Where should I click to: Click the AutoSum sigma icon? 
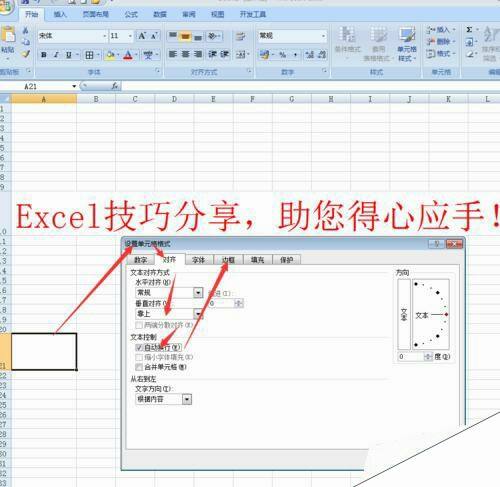(x=469, y=30)
